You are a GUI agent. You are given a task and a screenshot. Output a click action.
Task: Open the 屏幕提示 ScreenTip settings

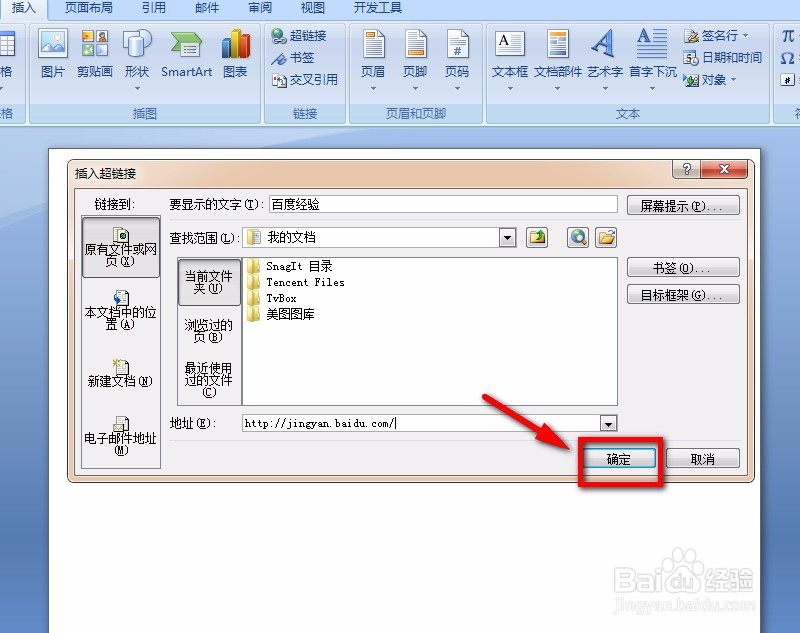683,204
